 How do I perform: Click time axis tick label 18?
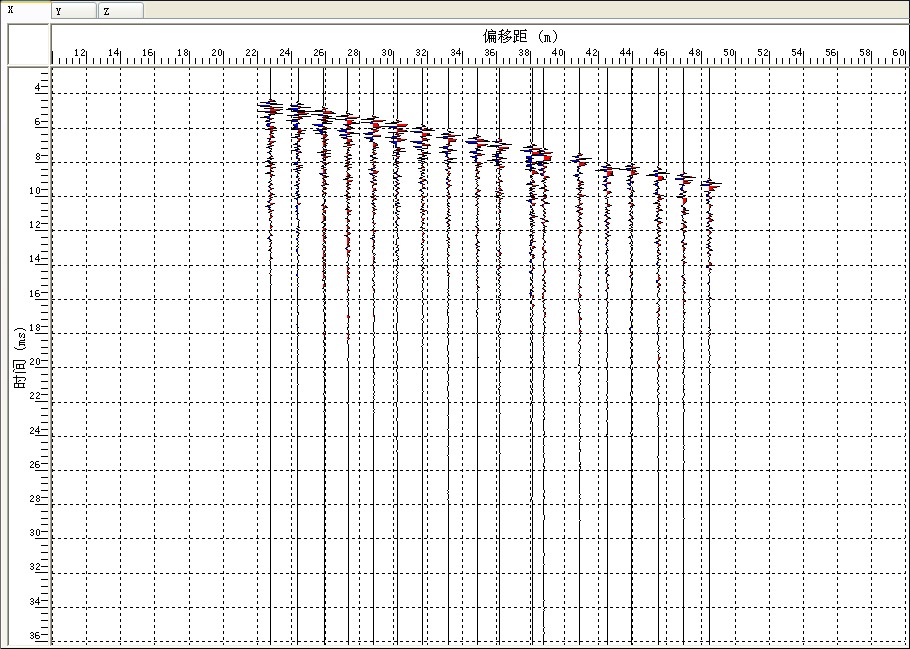pyautogui.click(x=35, y=327)
